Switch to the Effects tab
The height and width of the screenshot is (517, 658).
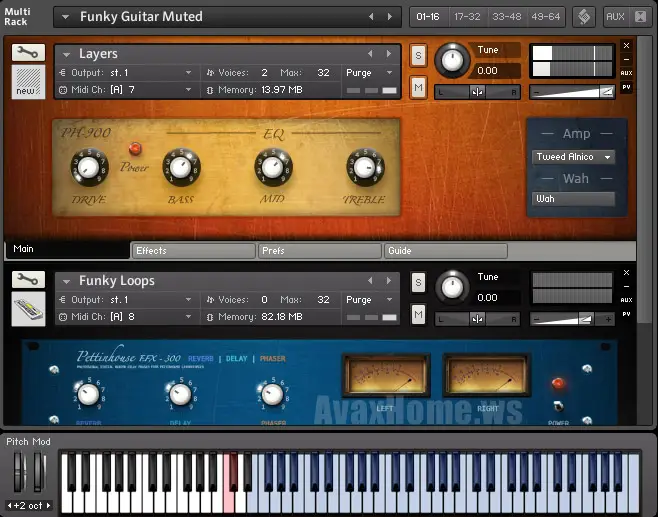click(x=193, y=251)
